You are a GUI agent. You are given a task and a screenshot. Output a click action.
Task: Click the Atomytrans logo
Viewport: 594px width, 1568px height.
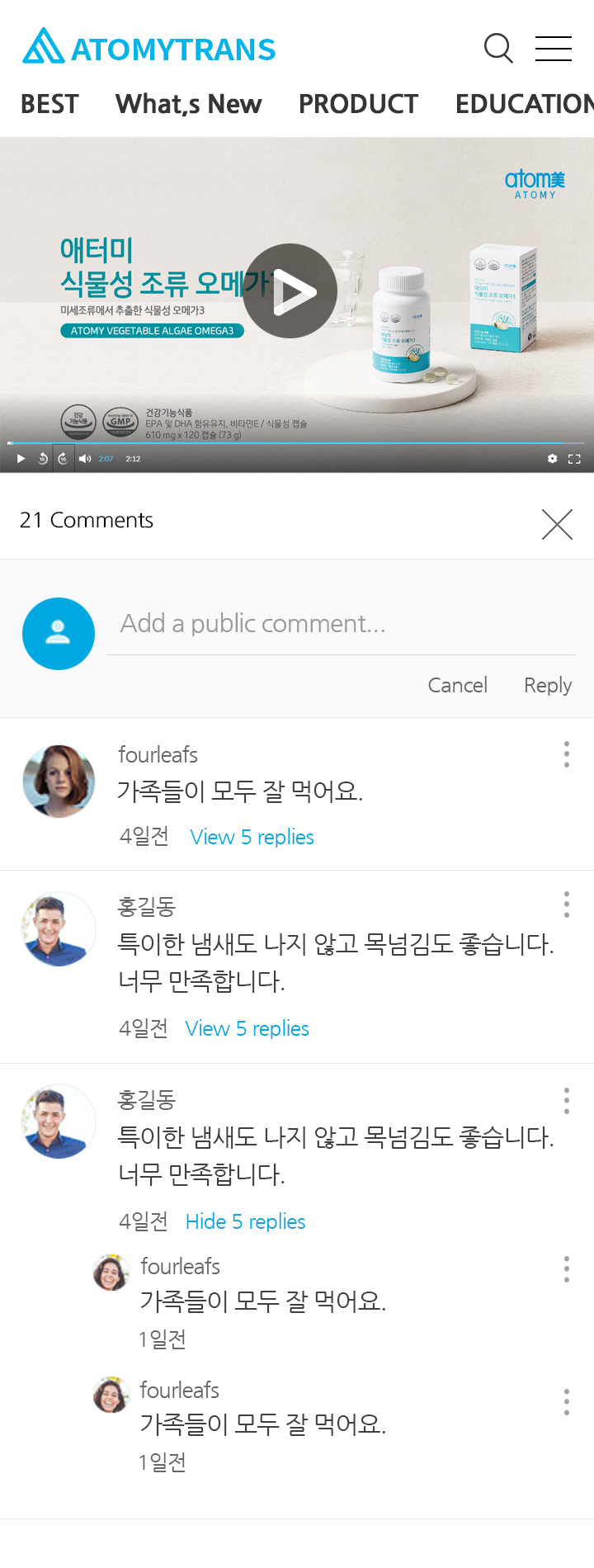click(149, 48)
